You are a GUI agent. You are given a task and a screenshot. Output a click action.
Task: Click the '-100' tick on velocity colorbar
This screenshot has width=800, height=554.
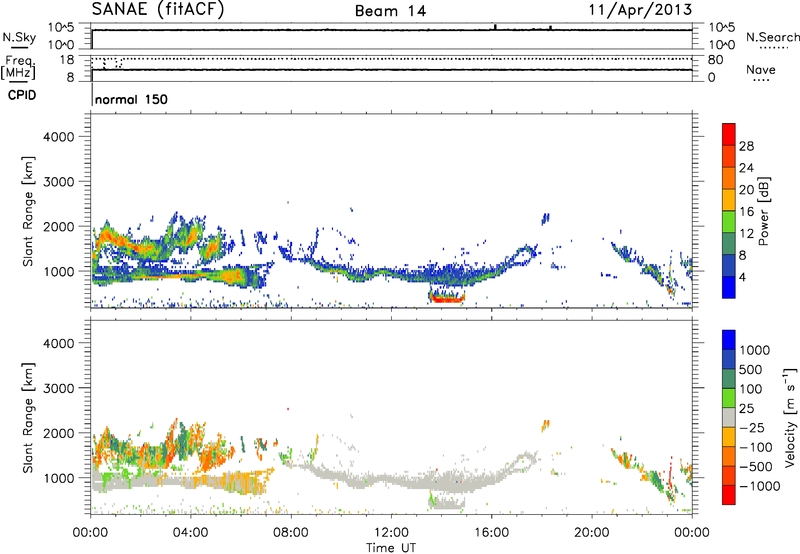756,447
